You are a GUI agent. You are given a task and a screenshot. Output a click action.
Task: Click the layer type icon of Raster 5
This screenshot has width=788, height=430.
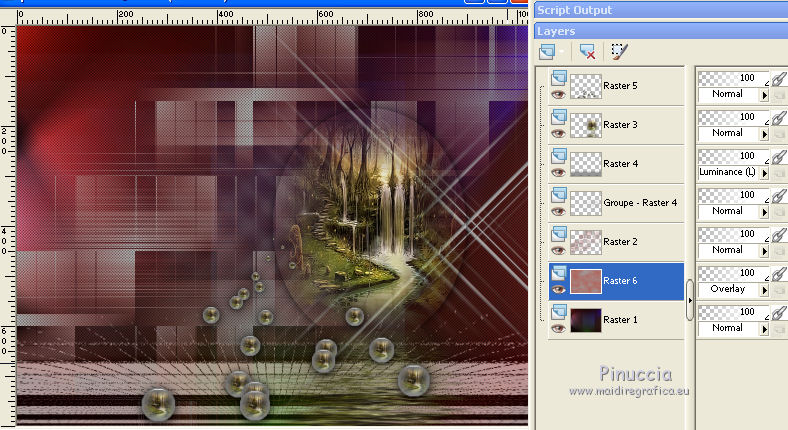point(559,78)
